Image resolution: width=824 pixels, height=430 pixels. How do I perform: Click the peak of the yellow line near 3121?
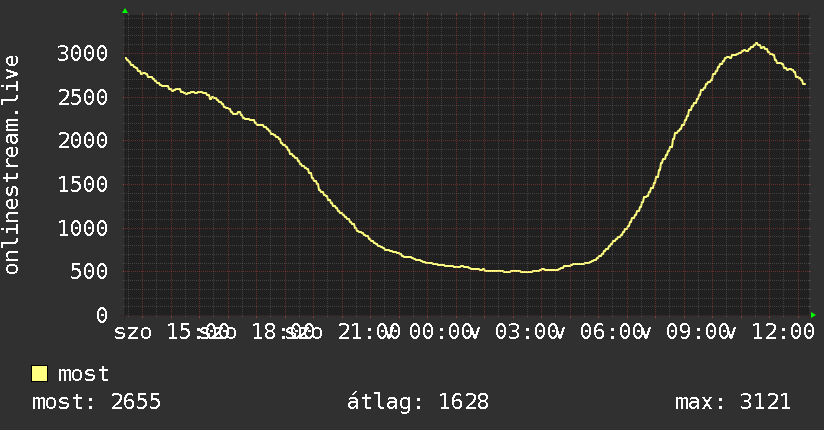tap(756, 44)
